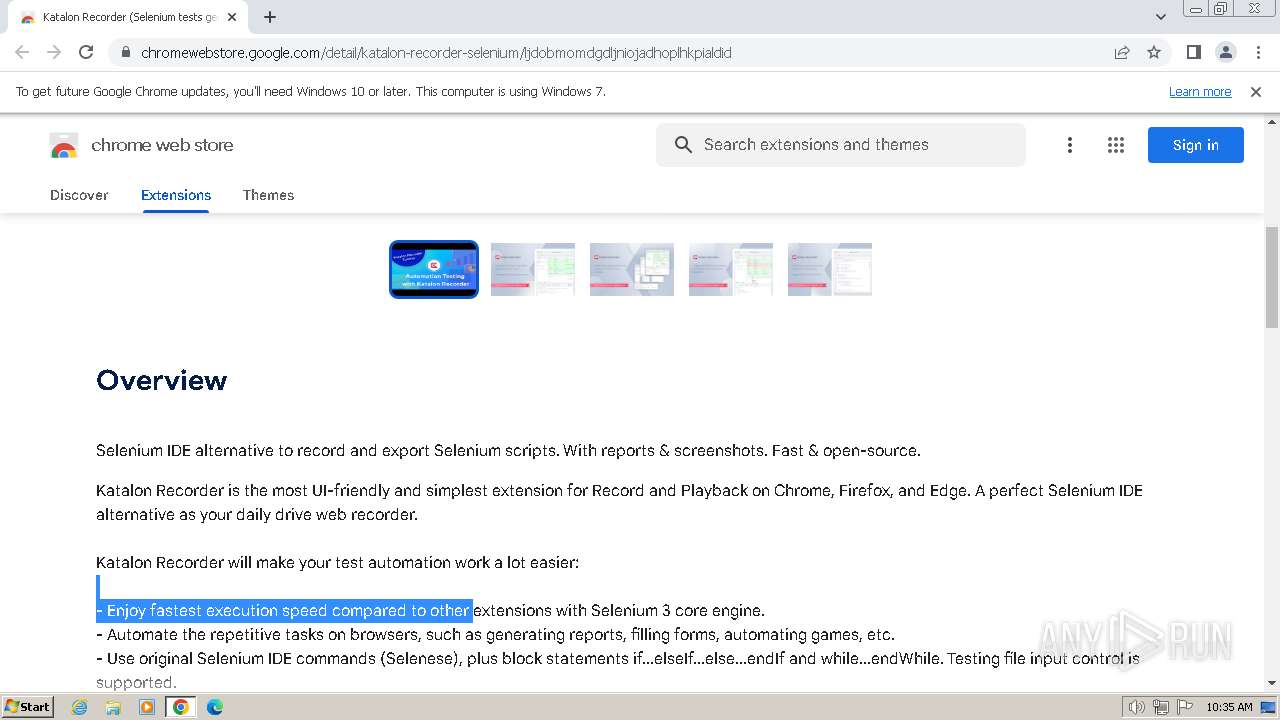Click the 'Automate the repetitive tasks' line
The height and width of the screenshot is (720, 1280).
[x=495, y=634]
